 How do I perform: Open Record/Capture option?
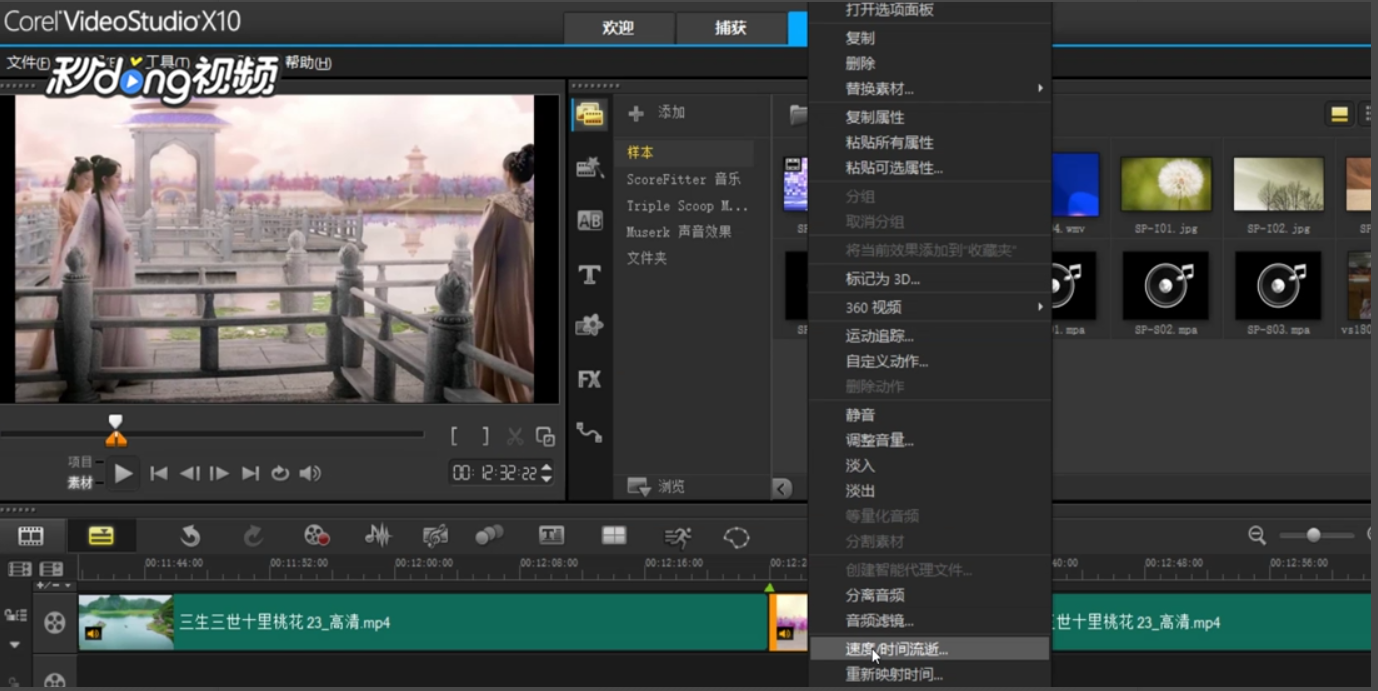(316, 537)
